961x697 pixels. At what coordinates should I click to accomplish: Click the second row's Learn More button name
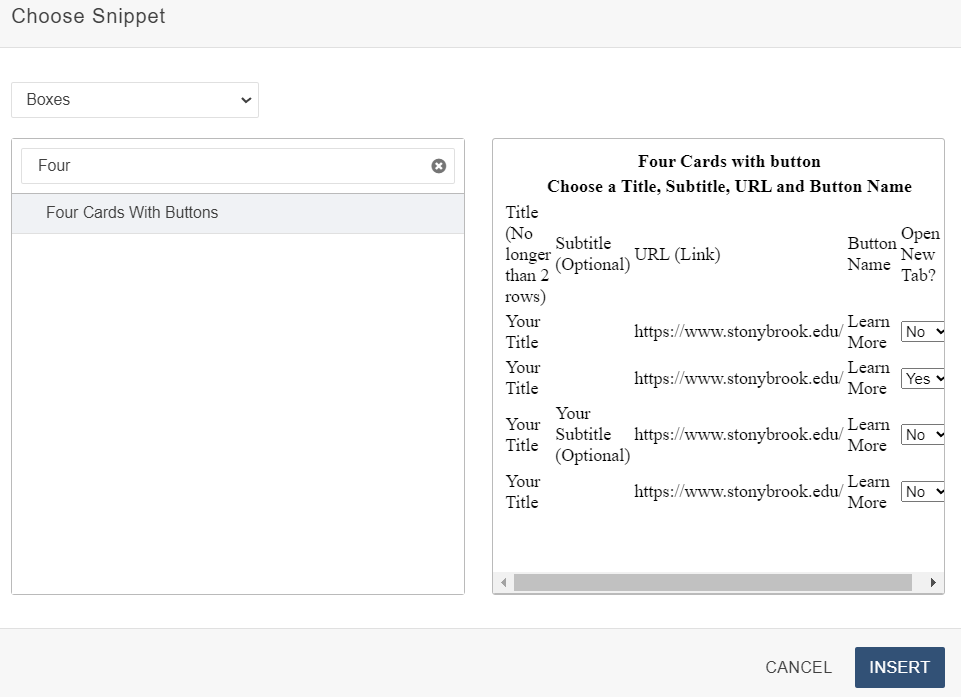click(868, 378)
